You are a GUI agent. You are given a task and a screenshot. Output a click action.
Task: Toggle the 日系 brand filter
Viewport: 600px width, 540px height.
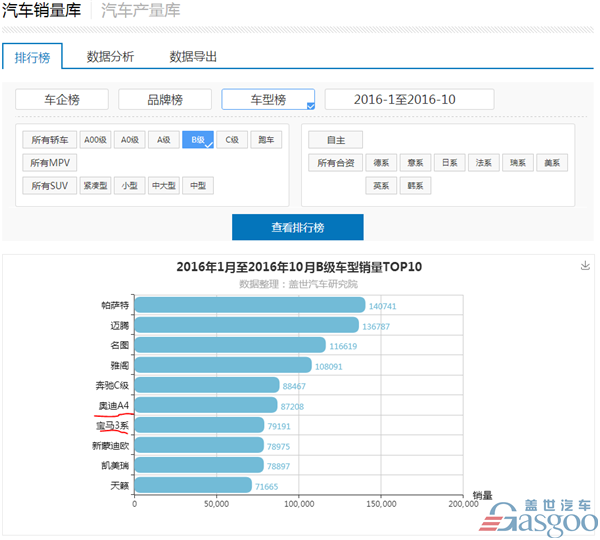[450, 163]
